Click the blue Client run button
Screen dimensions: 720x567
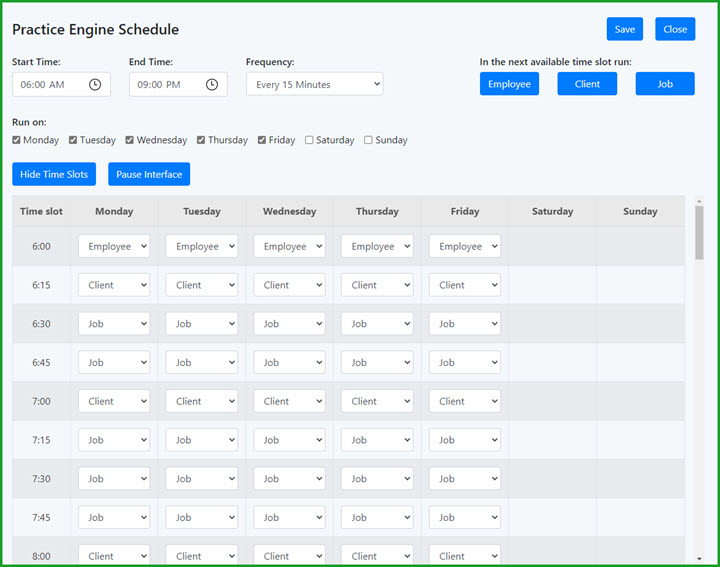coord(587,84)
